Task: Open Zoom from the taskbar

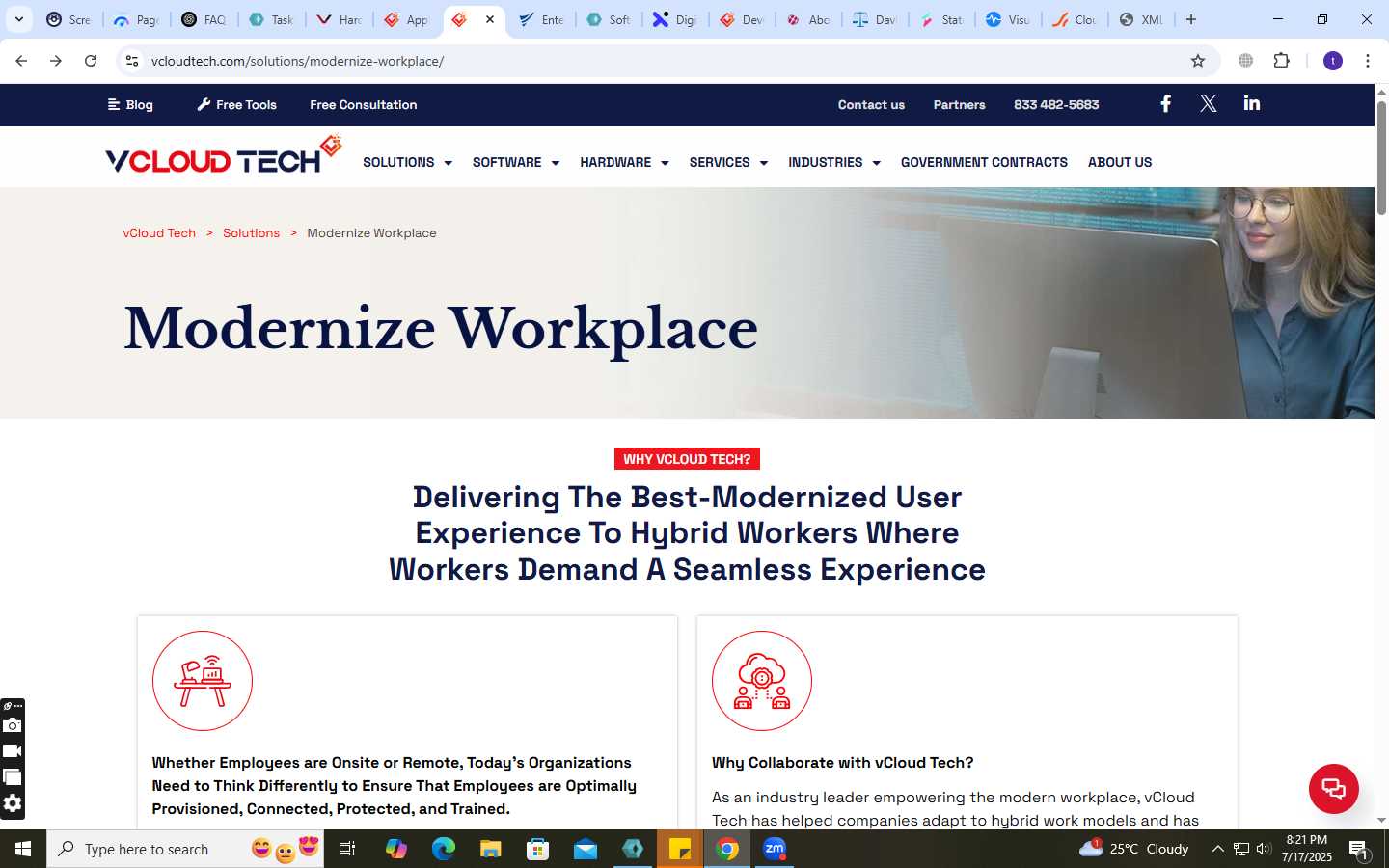Action: point(775,849)
